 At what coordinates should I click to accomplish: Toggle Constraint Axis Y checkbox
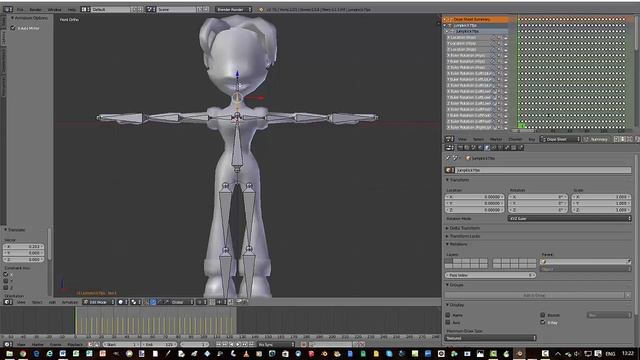[6, 281]
